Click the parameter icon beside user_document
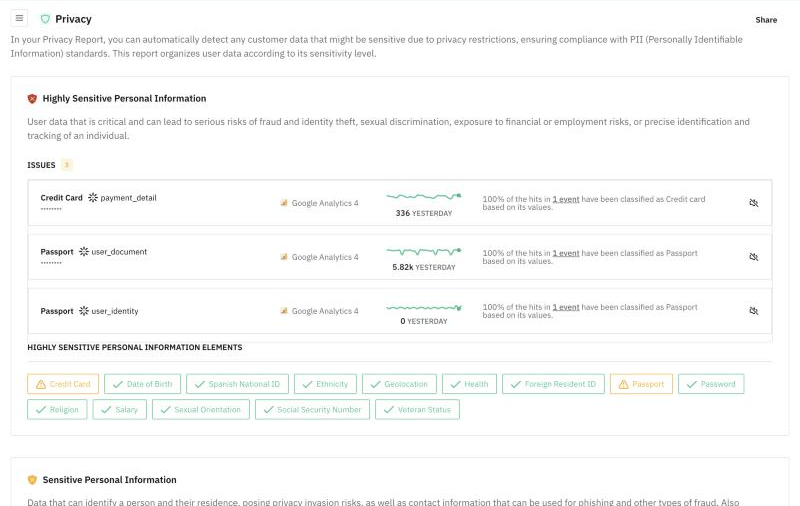The image size is (800, 506). click(84, 251)
